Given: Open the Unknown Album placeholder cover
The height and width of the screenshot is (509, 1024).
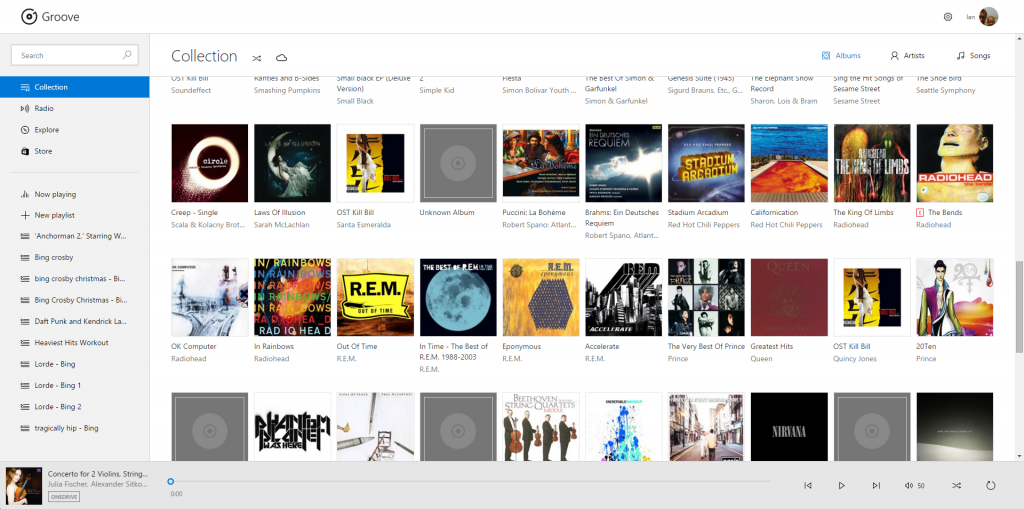Looking at the screenshot, I should point(458,163).
